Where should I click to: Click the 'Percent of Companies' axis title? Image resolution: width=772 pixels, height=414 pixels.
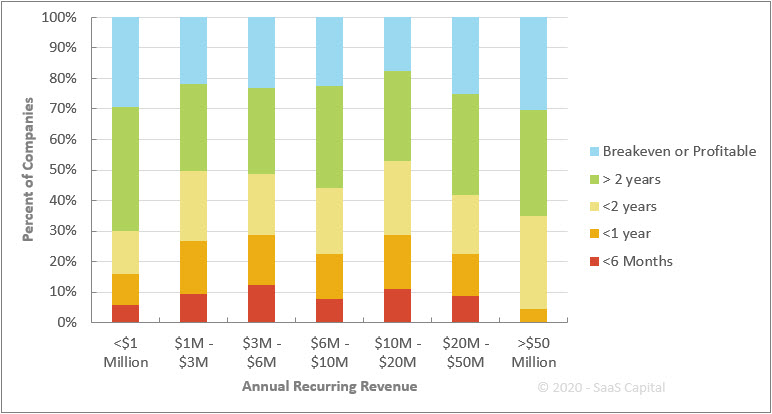coord(28,169)
